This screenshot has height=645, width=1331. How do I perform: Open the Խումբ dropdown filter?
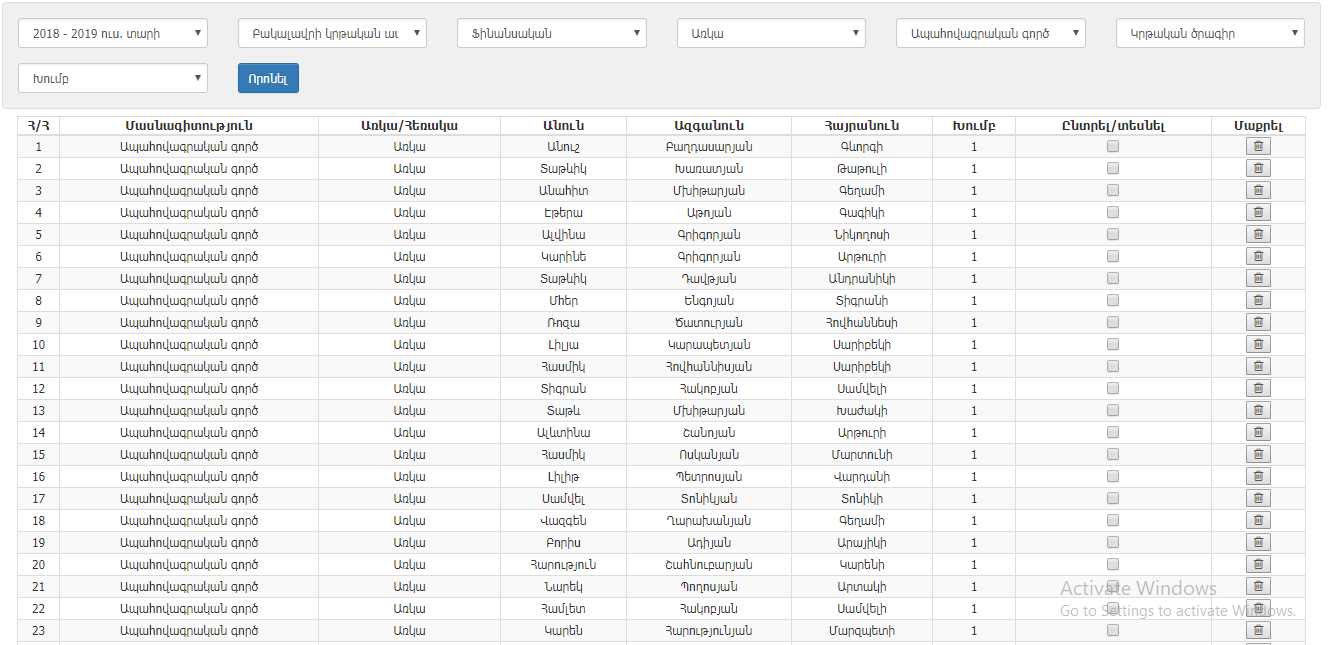(113, 78)
